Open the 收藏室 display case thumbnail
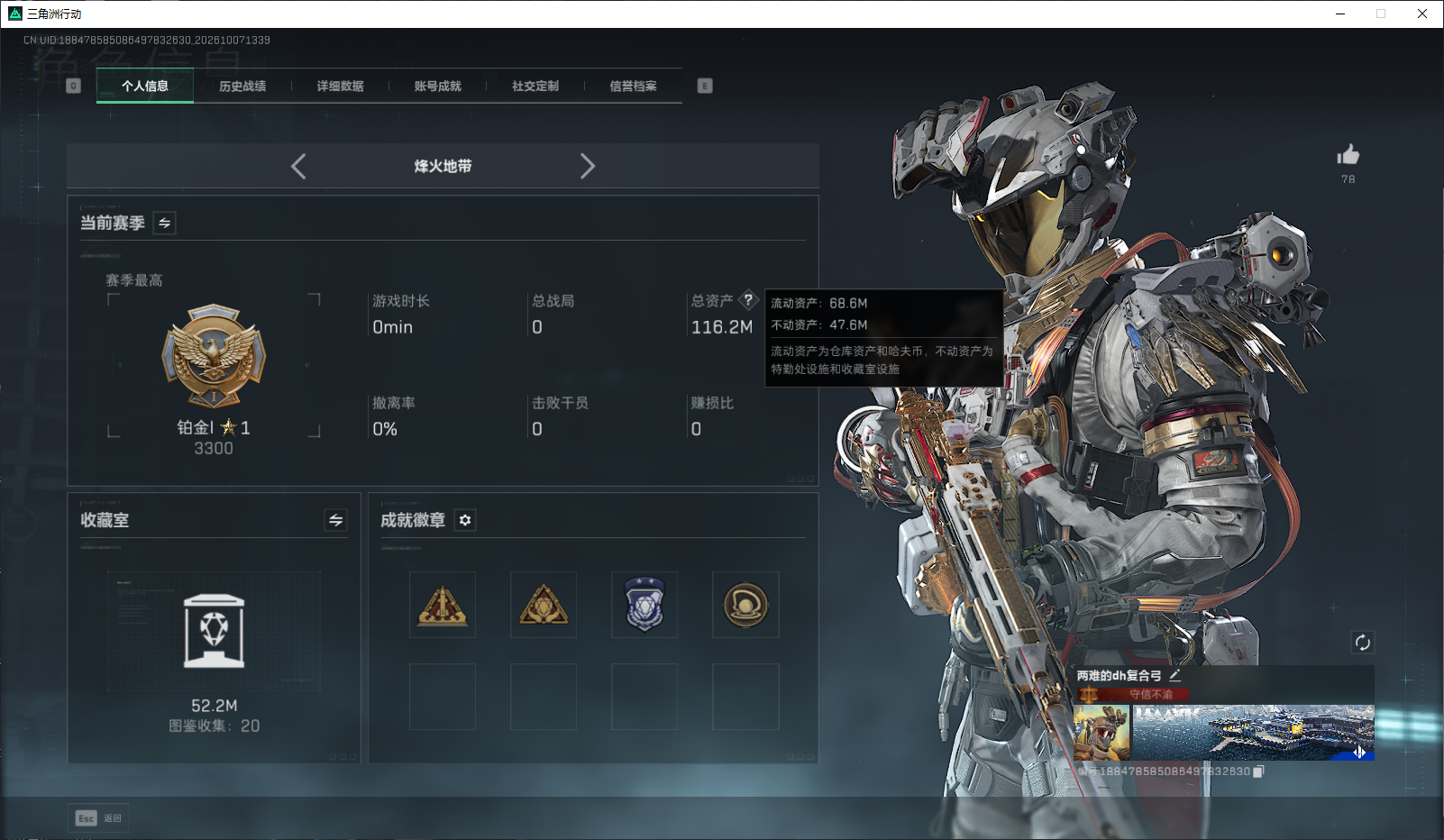 pyautogui.click(x=214, y=631)
